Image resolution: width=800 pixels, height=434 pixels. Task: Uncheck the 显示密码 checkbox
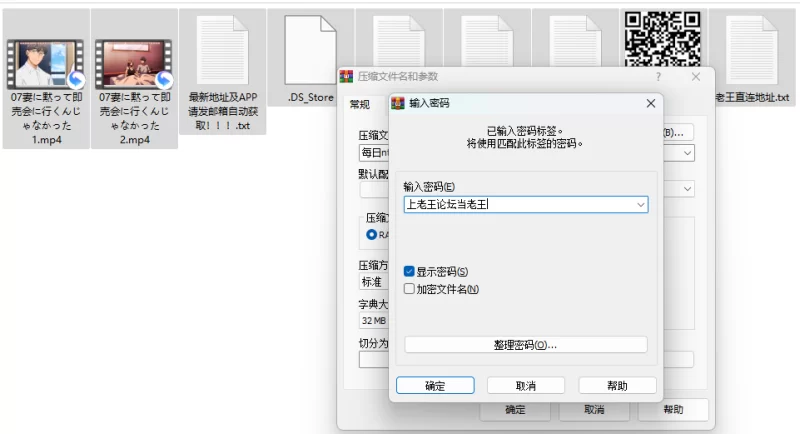[x=409, y=271]
